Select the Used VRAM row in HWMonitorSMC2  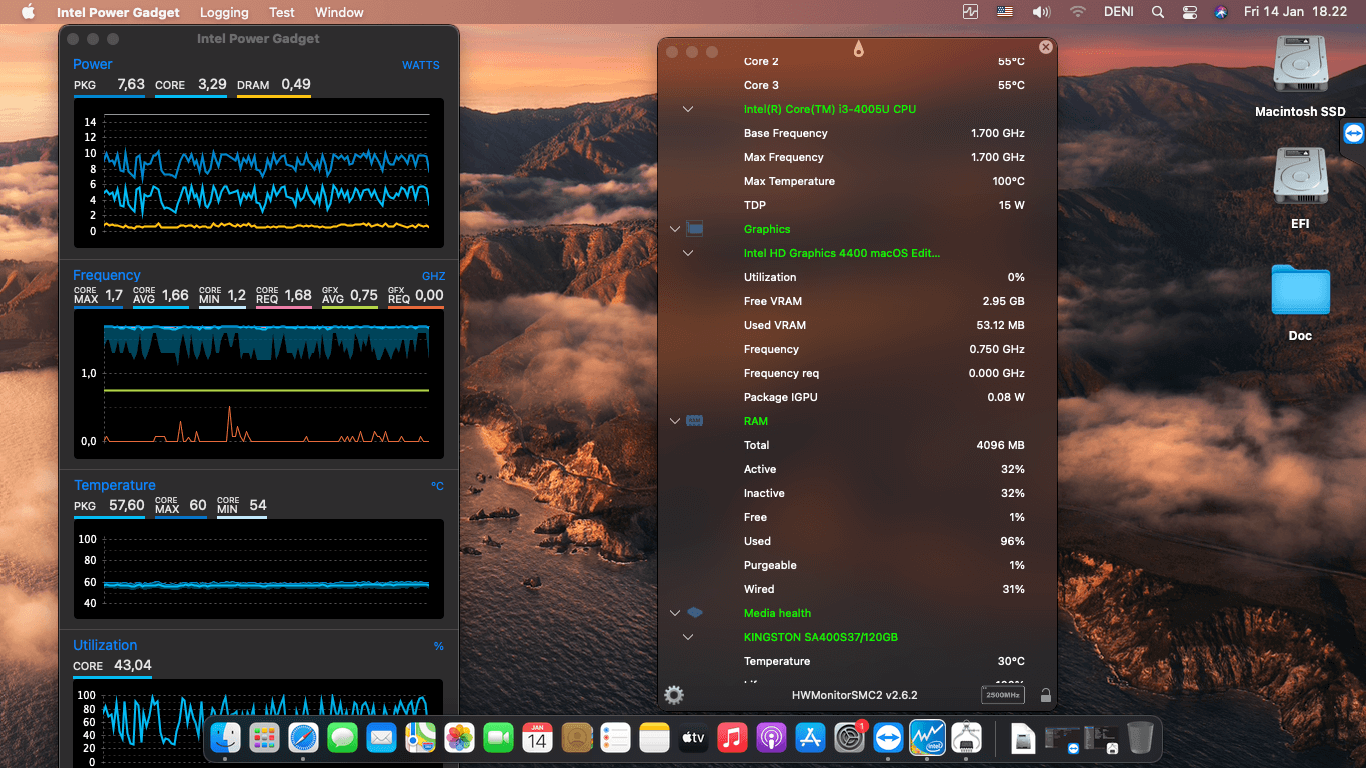click(x=857, y=325)
